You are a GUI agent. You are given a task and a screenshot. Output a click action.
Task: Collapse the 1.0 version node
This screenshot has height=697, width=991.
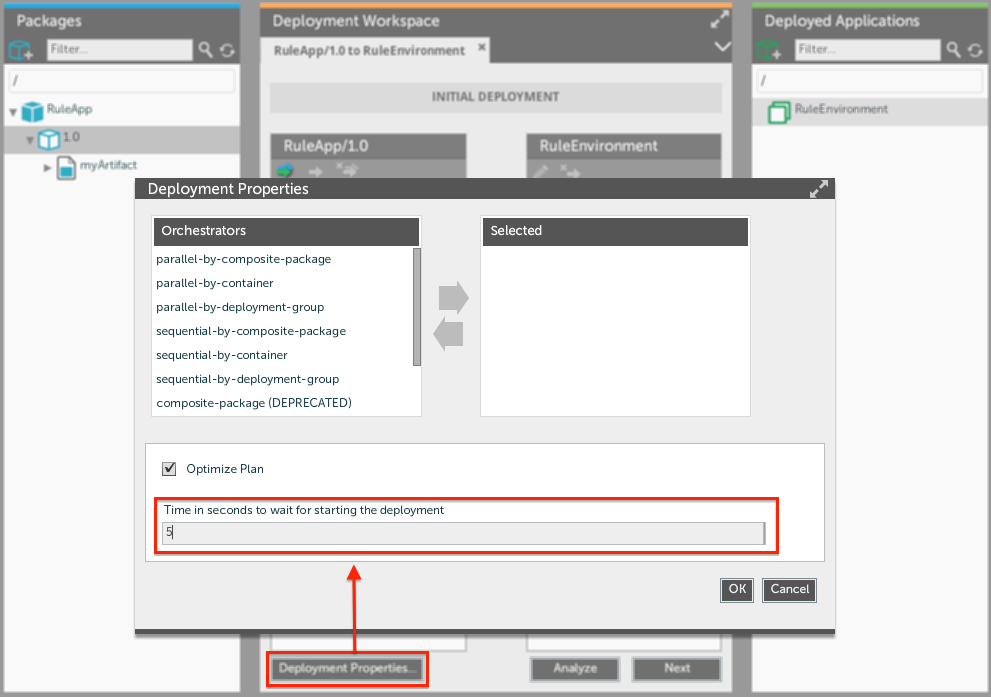[x=30, y=140]
